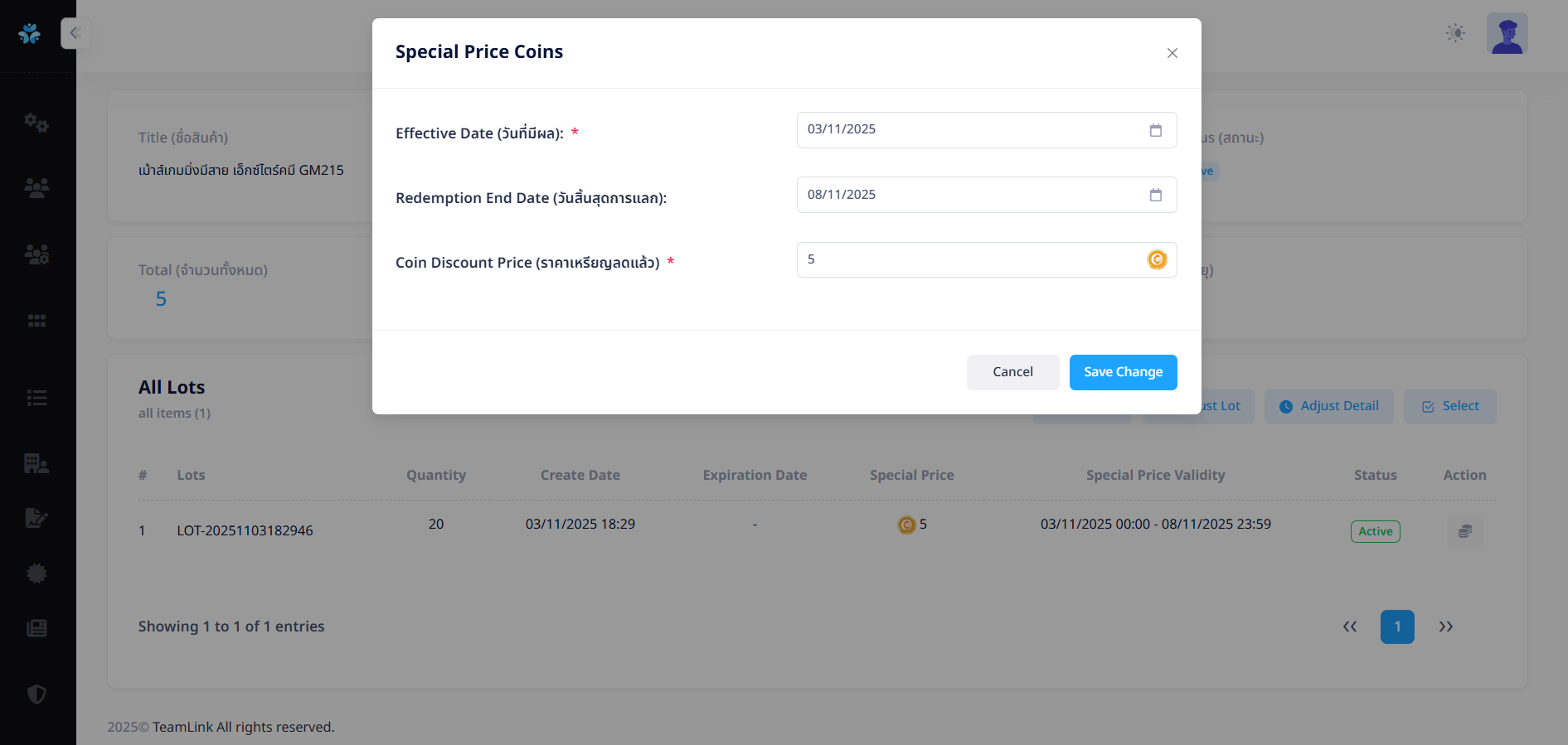1568x745 pixels.
Task: Collapse the sidebar with the back arrow
Action: 75,33
